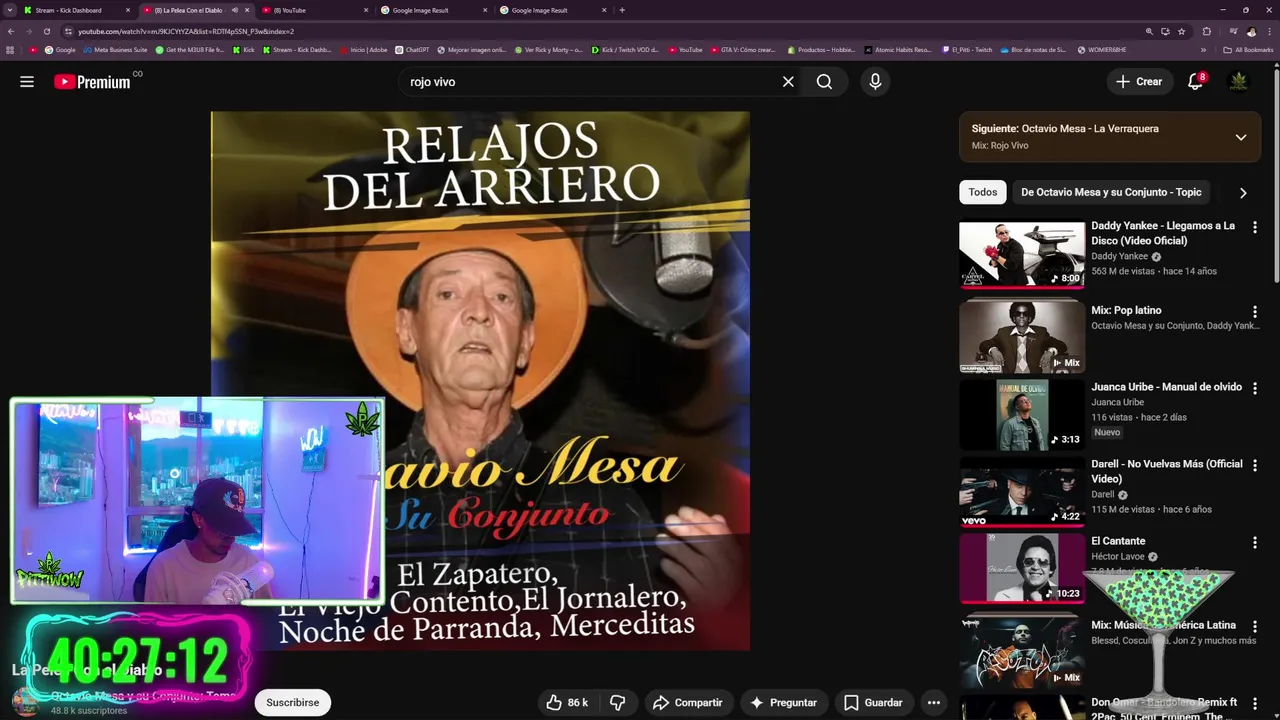The width and height of the screenshot is (1280, 720).
Task: Open the Meta Business Suite bookmark
Action: pos(115,50)
